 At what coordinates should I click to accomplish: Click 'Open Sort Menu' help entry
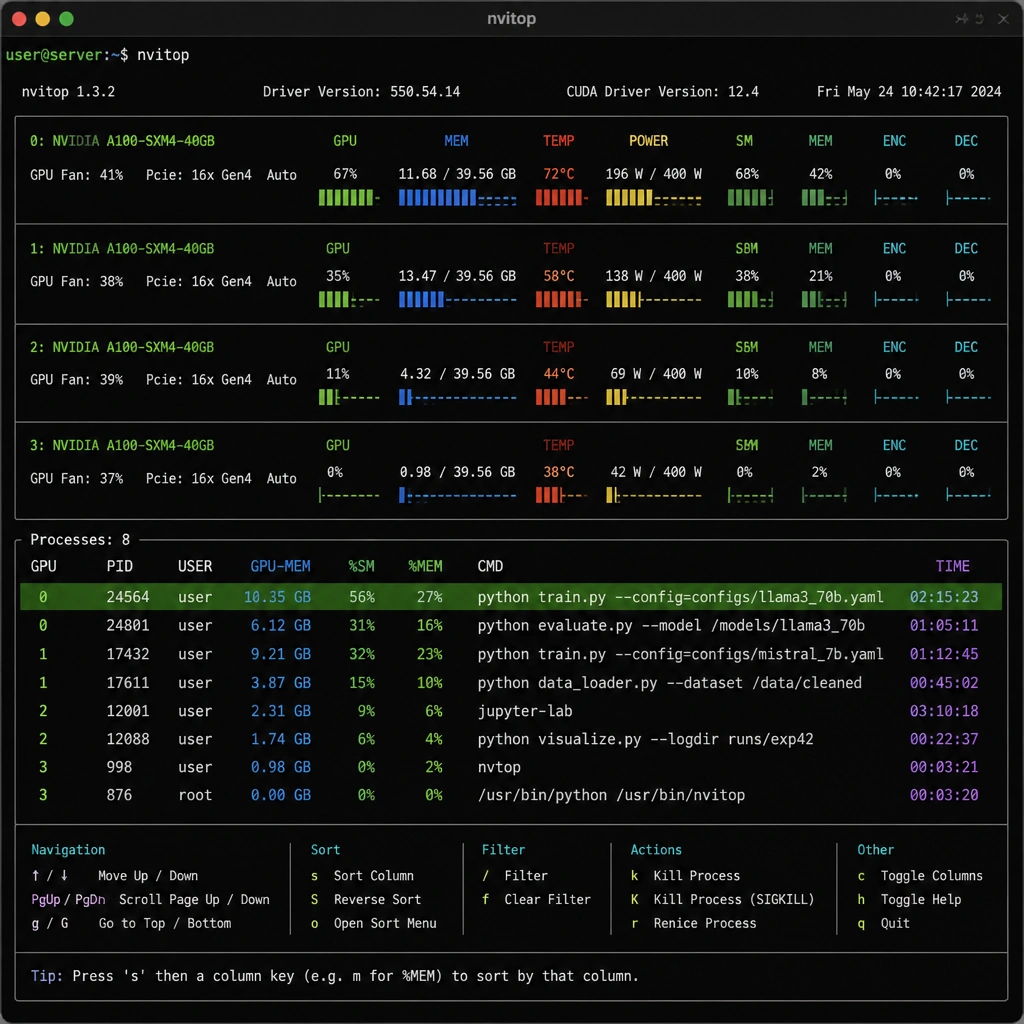click(385, 923)
